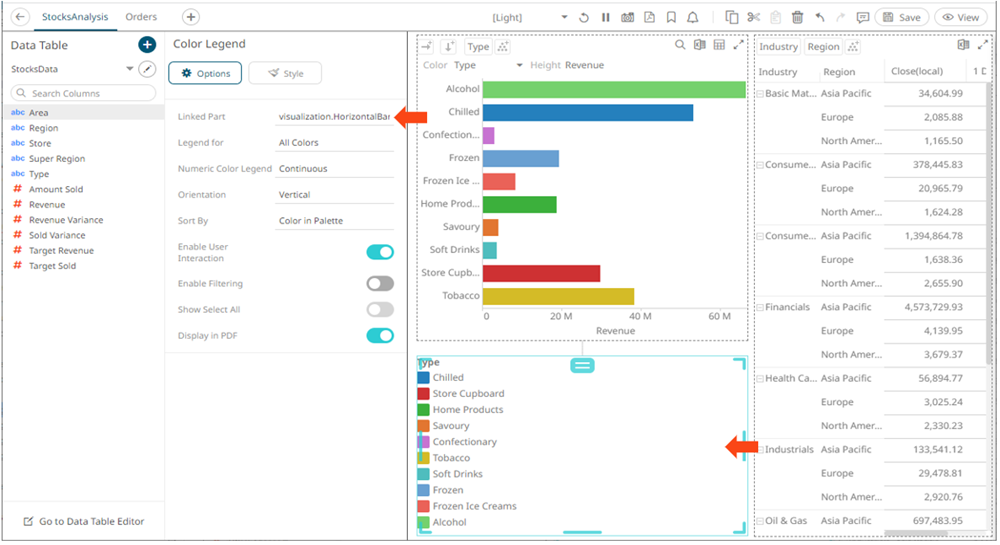
Task: Go to Data Table Editor
Action: [x=84, y=521]
